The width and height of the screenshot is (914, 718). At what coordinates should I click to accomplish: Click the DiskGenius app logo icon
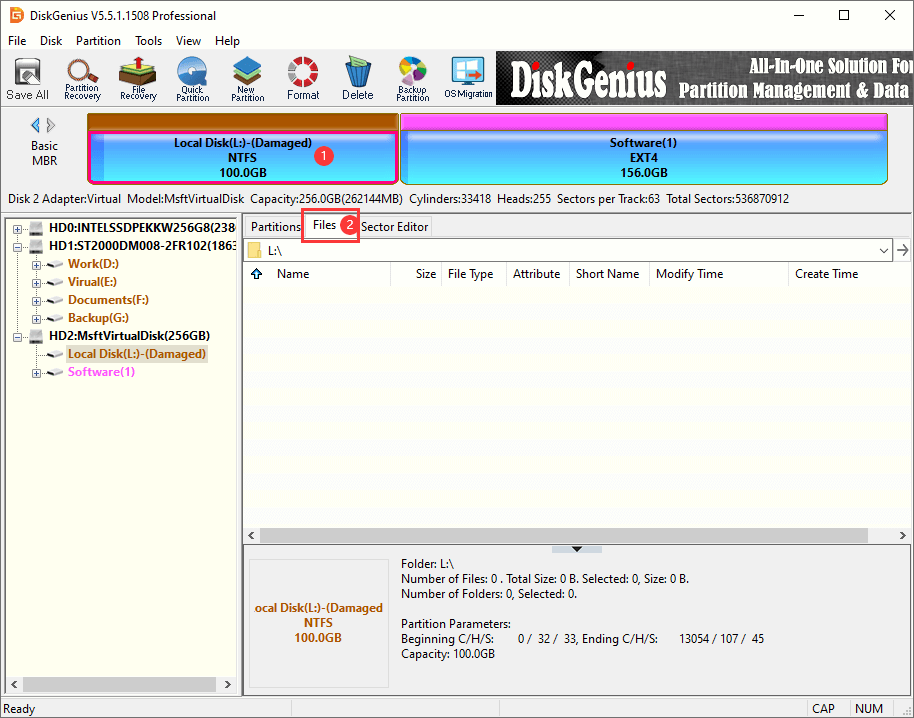(x=17, y=15)
